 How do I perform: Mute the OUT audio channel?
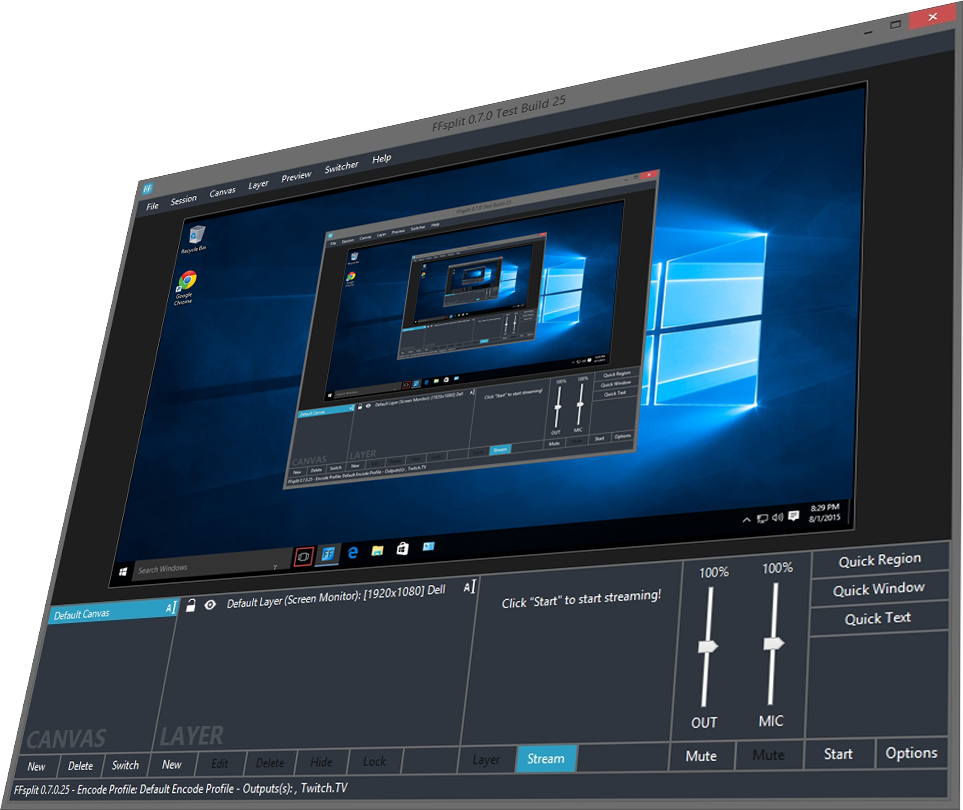701,756
